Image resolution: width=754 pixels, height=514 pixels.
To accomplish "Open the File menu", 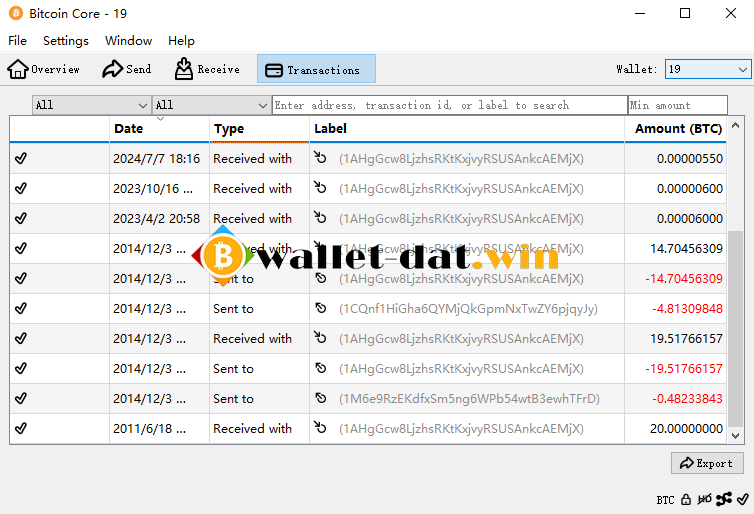I will (x=17, y=41).
